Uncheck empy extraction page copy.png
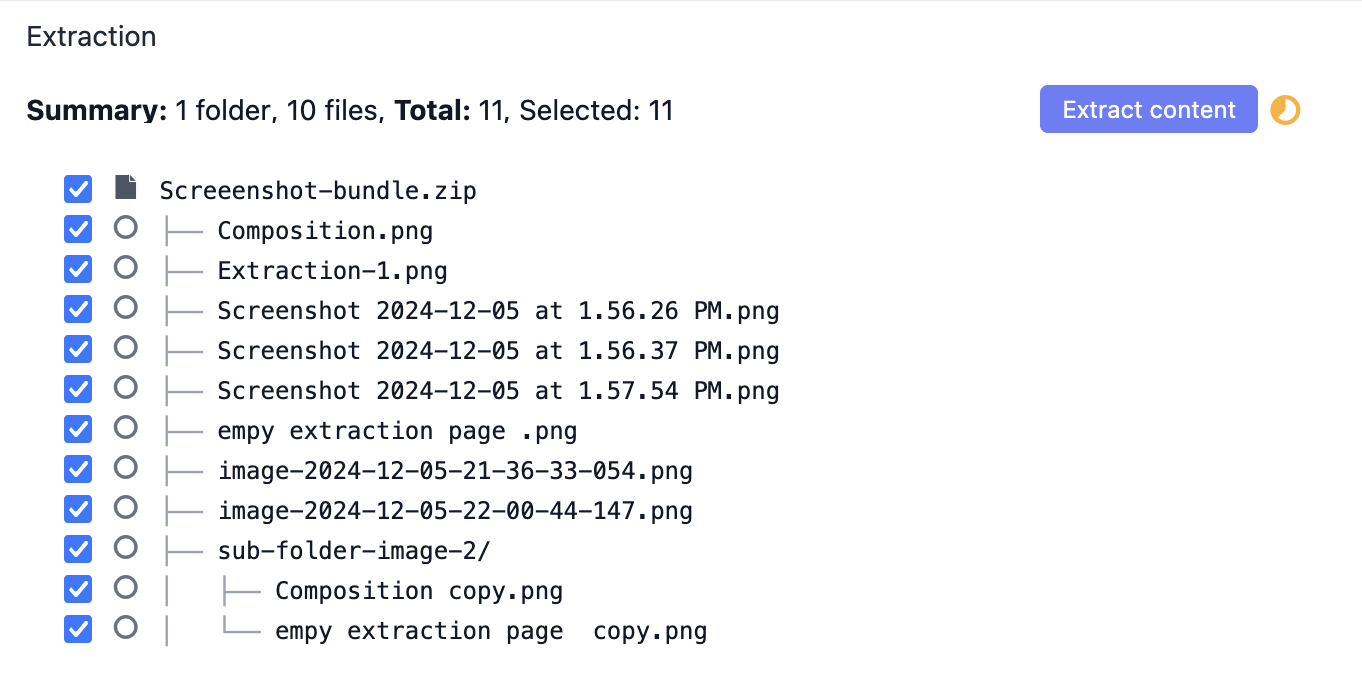 (x=77, y=629)
